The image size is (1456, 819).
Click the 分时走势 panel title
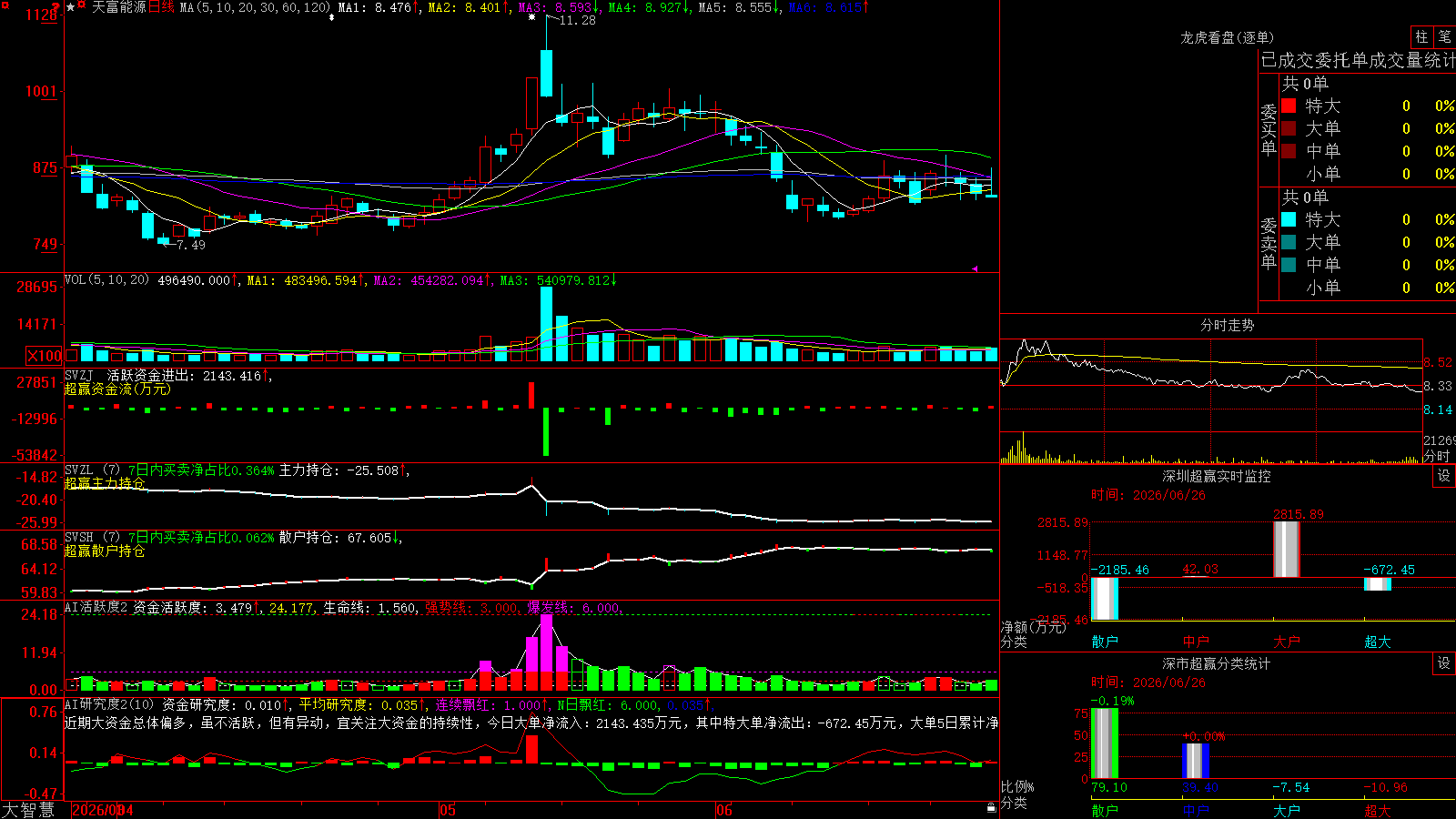pos(1227,325)
